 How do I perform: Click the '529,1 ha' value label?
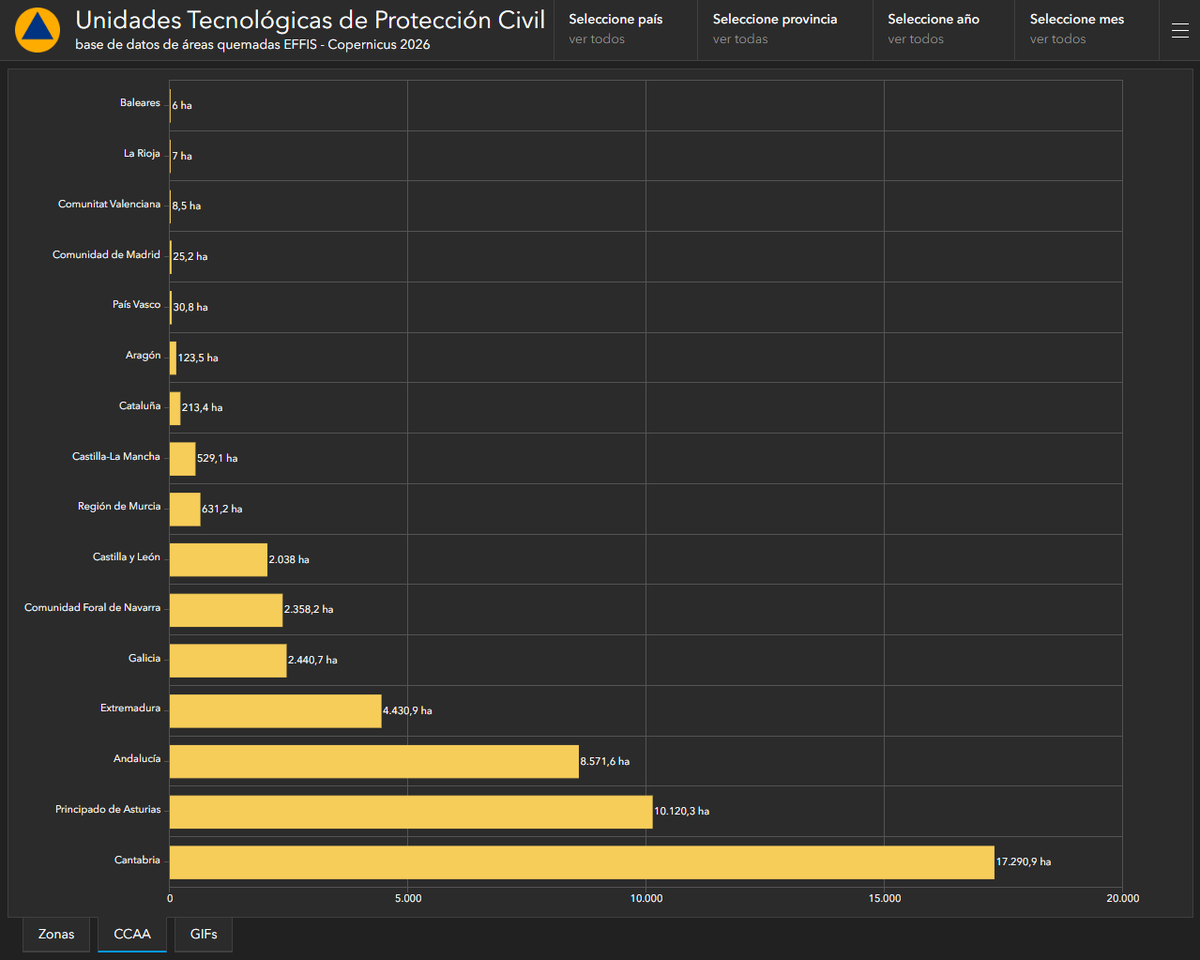(218, 458)
